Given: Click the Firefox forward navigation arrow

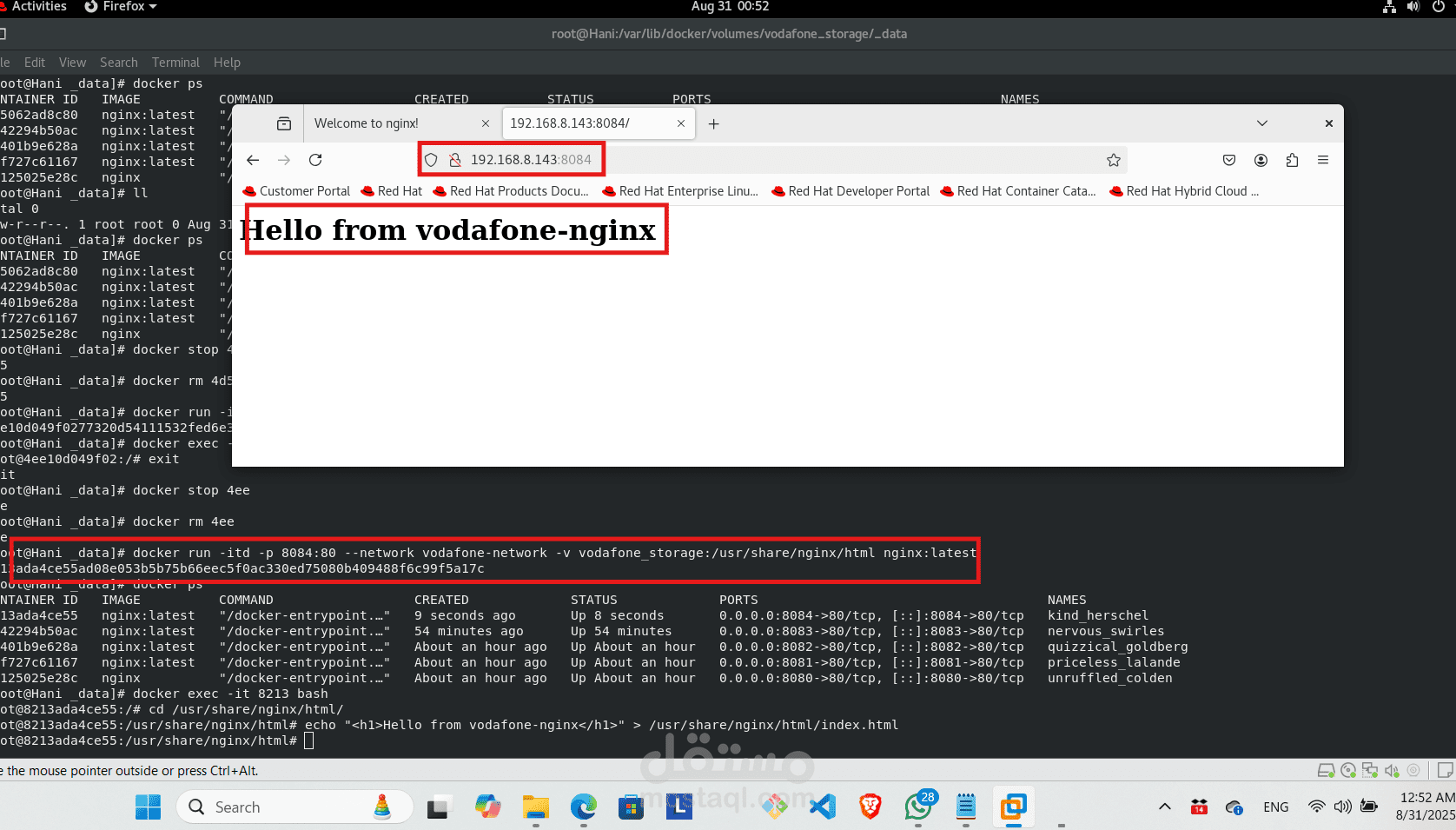Looking at the screenshot, I should pos(284,160).
